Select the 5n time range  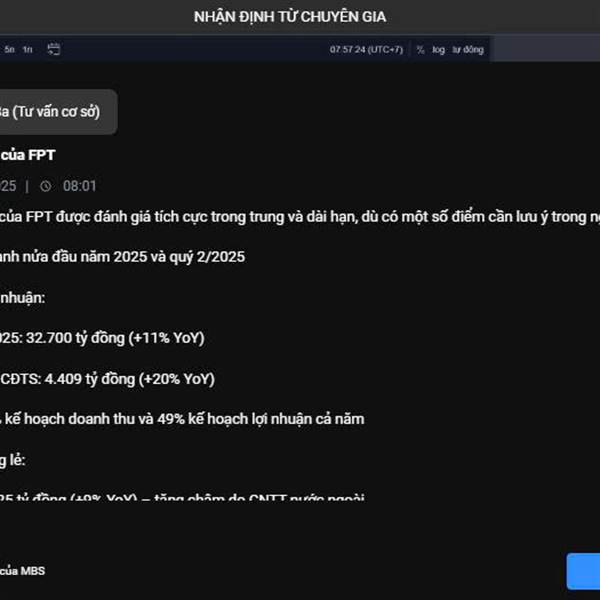10,49
